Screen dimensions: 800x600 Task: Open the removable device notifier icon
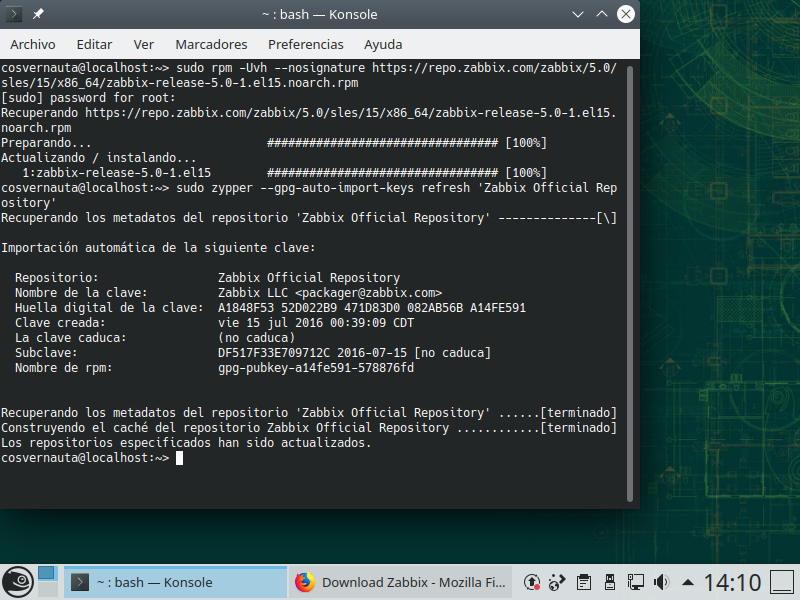click(609, 581)
